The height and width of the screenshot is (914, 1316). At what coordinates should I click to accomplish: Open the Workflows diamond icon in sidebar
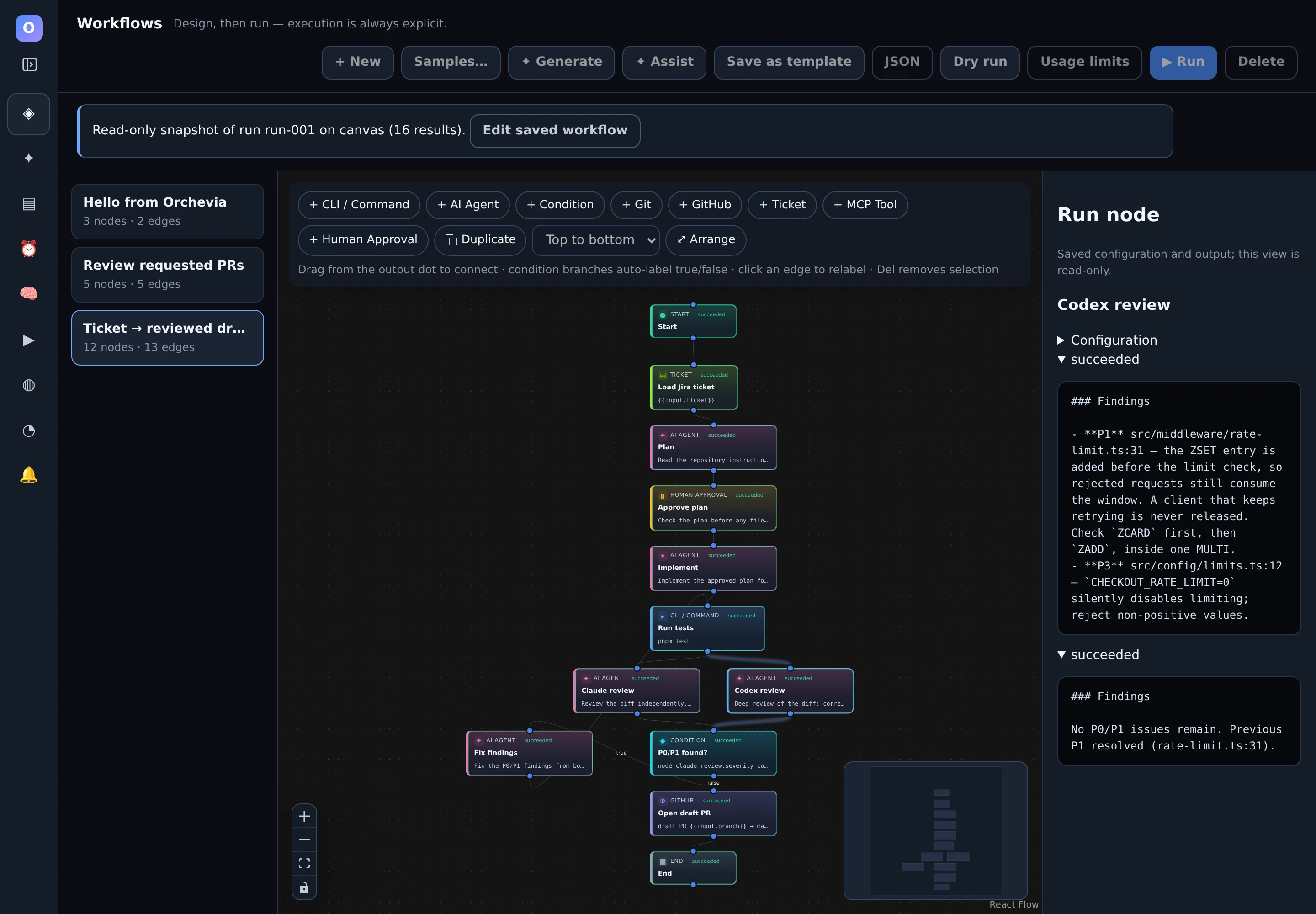[29, 114]
